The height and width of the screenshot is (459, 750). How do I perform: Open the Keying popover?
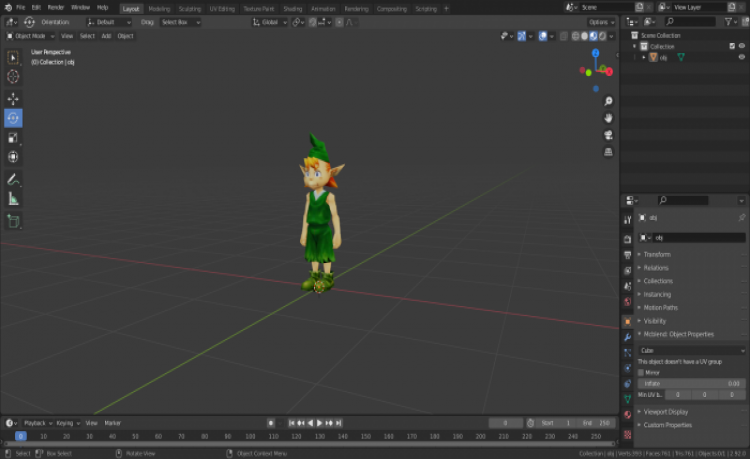pyautogui.click(x=67, y=423)
